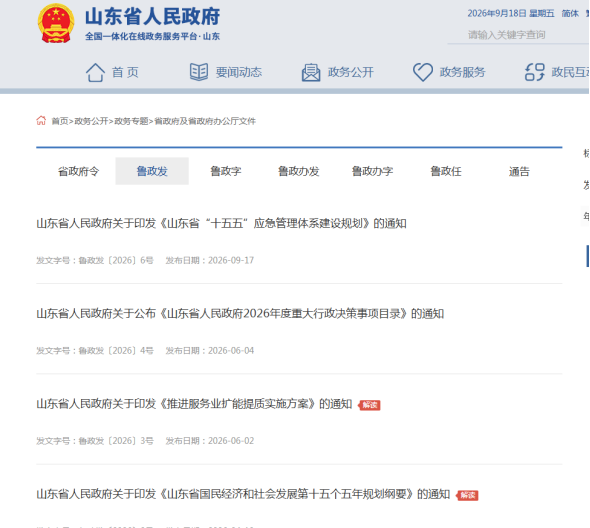
Task: Go to 政务公开 in the breadcrumb
Action: click(x=91, y=121)
